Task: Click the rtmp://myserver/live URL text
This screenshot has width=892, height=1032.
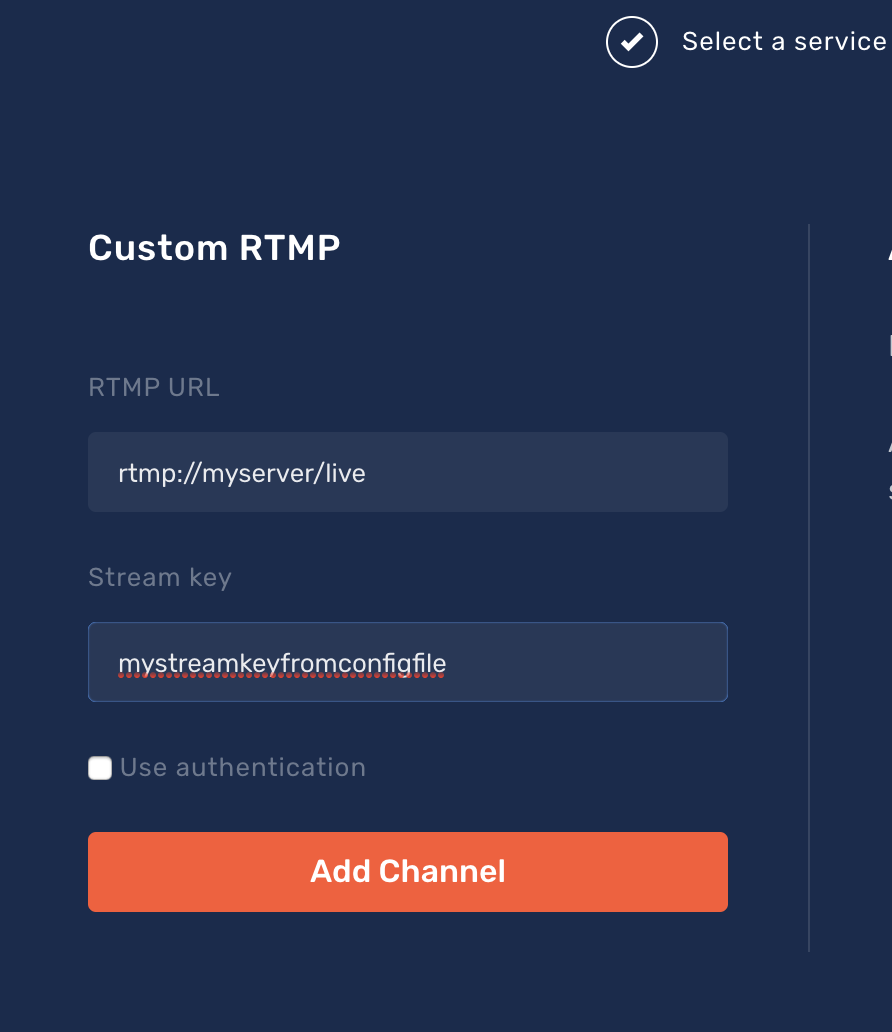Action: (242, 472)
